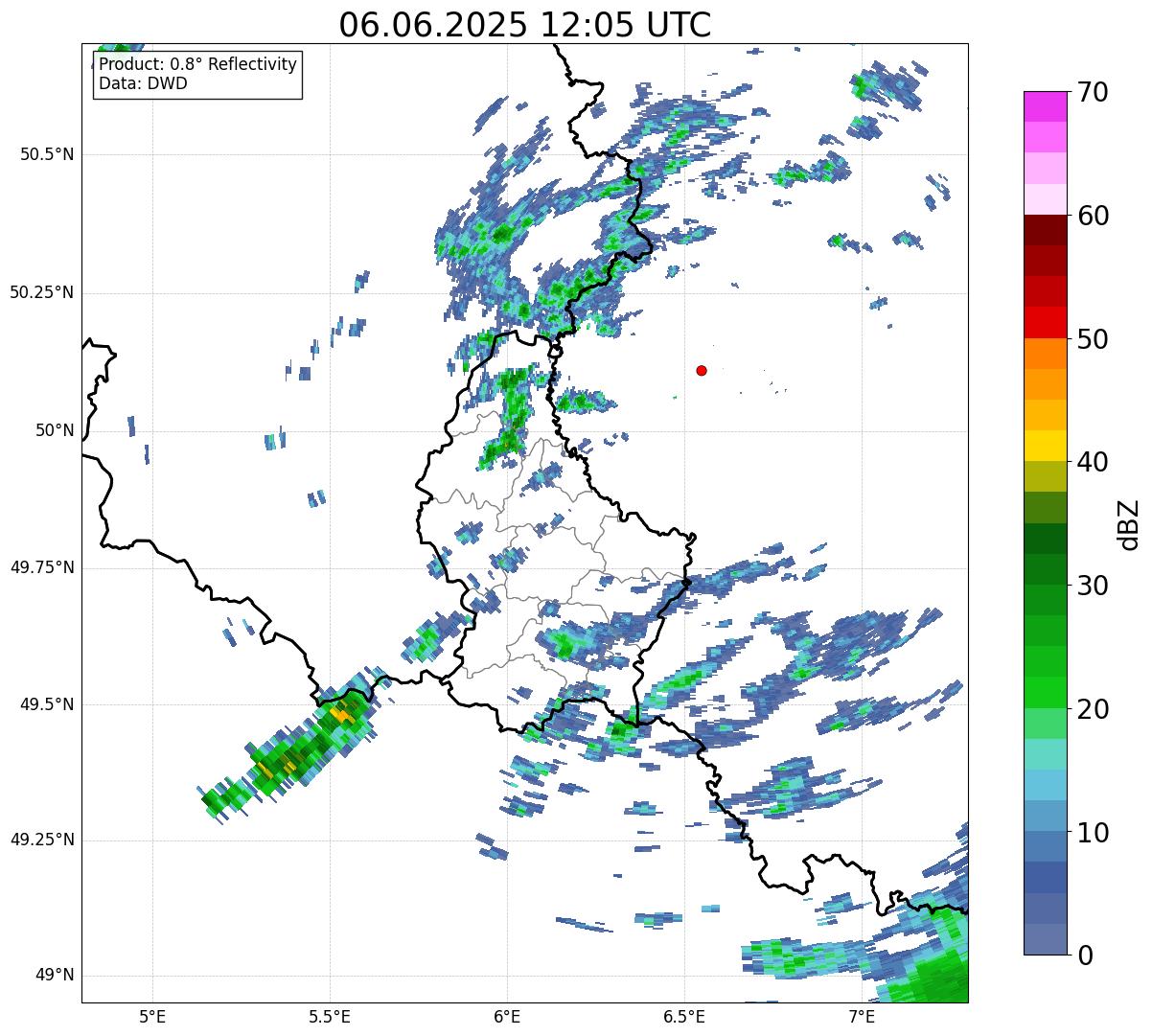This screenshot has height=1036, width=1152.
Task: Click the title '06.06.2025 12:05 UTC'
Action: coord(525,25)
